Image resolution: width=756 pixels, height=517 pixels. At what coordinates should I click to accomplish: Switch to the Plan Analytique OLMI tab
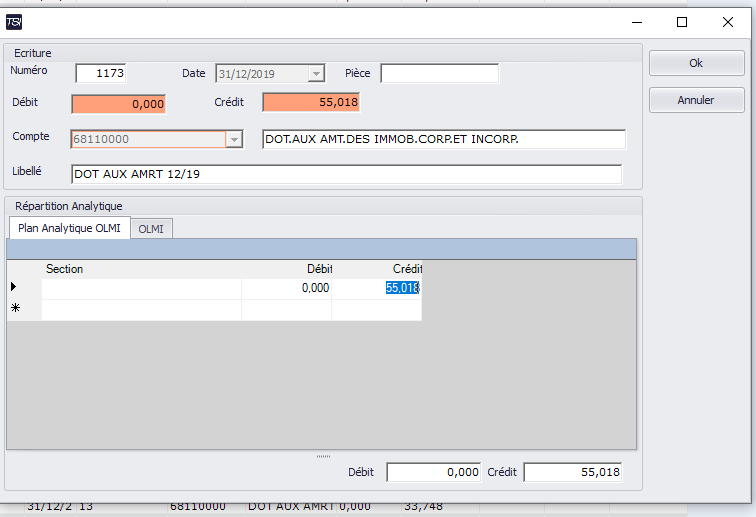pos(69,228)
